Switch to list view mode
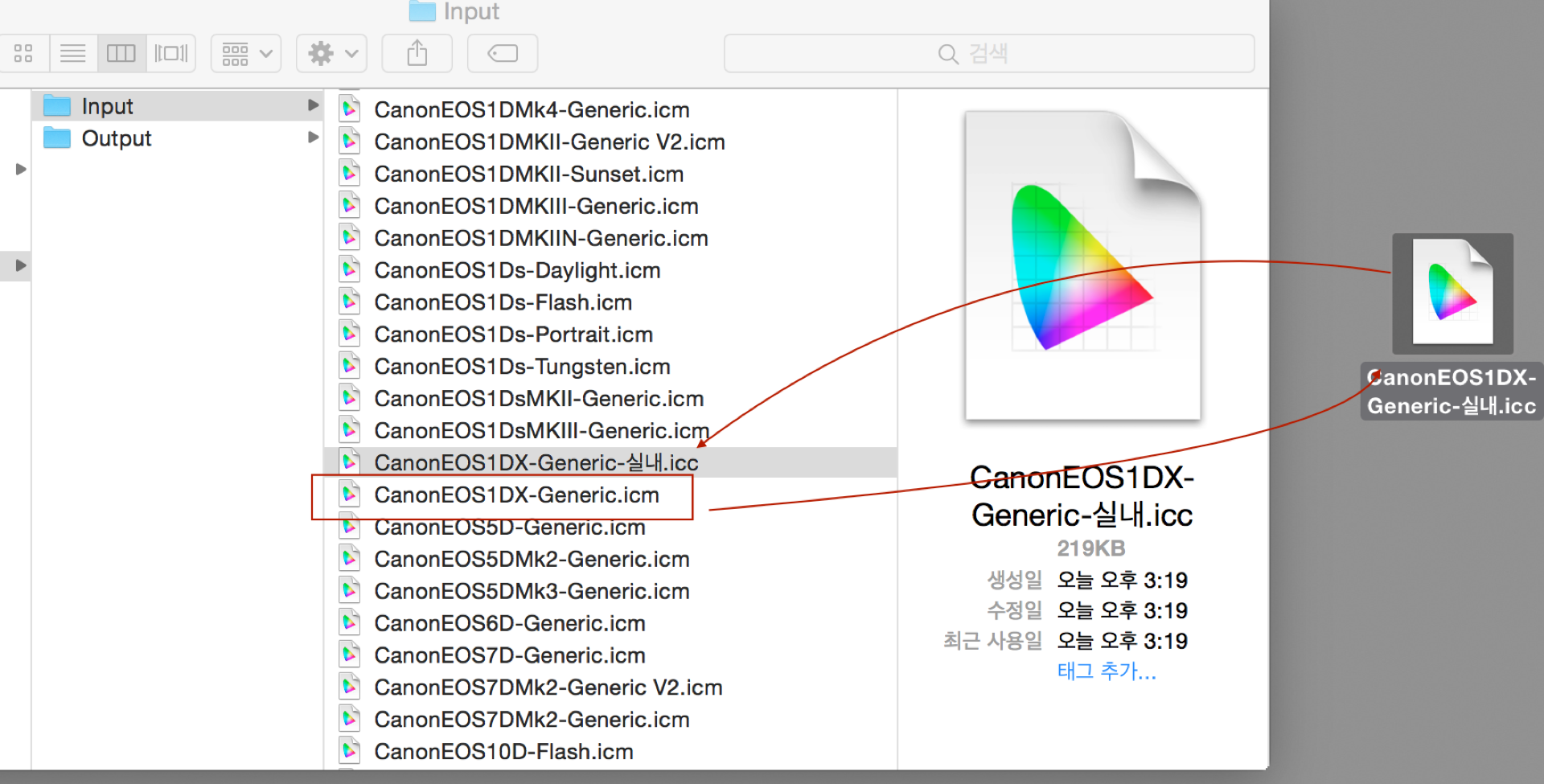 click(x=73, y=54)
